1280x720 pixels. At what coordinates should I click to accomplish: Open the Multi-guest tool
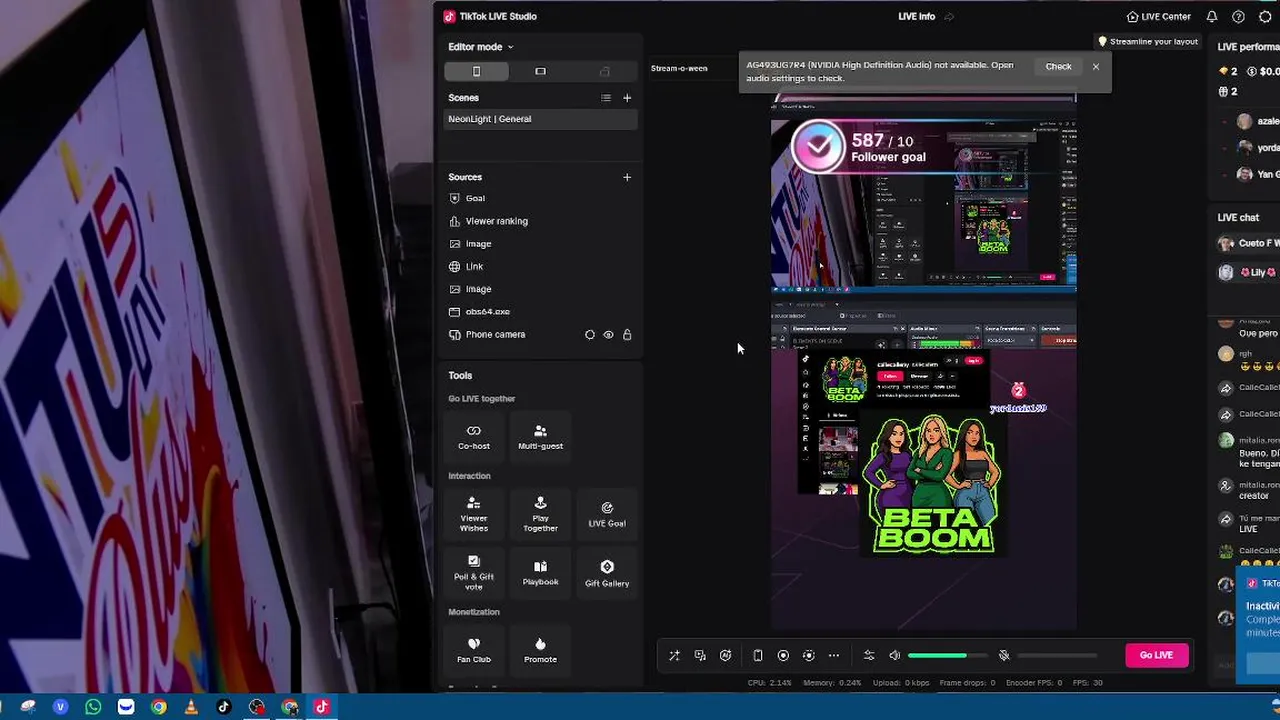click(x=540, y=437)
